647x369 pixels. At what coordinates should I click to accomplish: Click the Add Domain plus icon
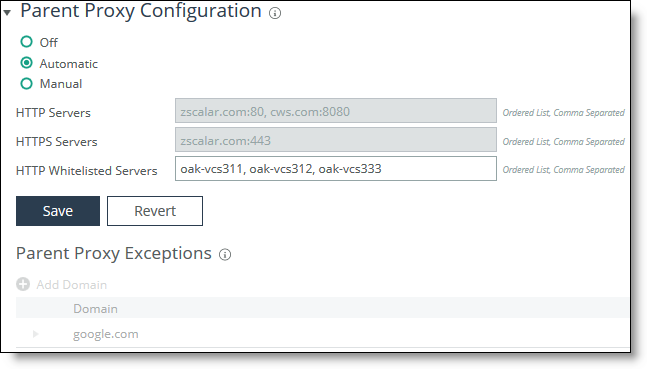[23, 284]
